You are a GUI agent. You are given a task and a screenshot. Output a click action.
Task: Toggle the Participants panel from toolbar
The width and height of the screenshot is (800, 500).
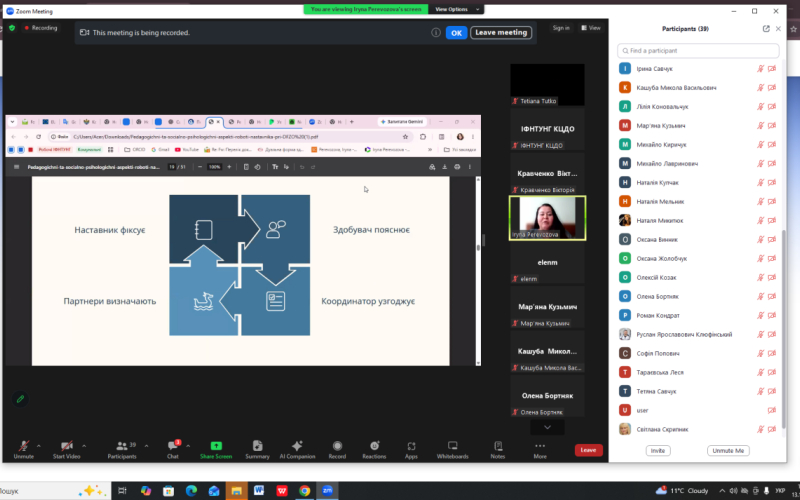click(x=122, y=449)
